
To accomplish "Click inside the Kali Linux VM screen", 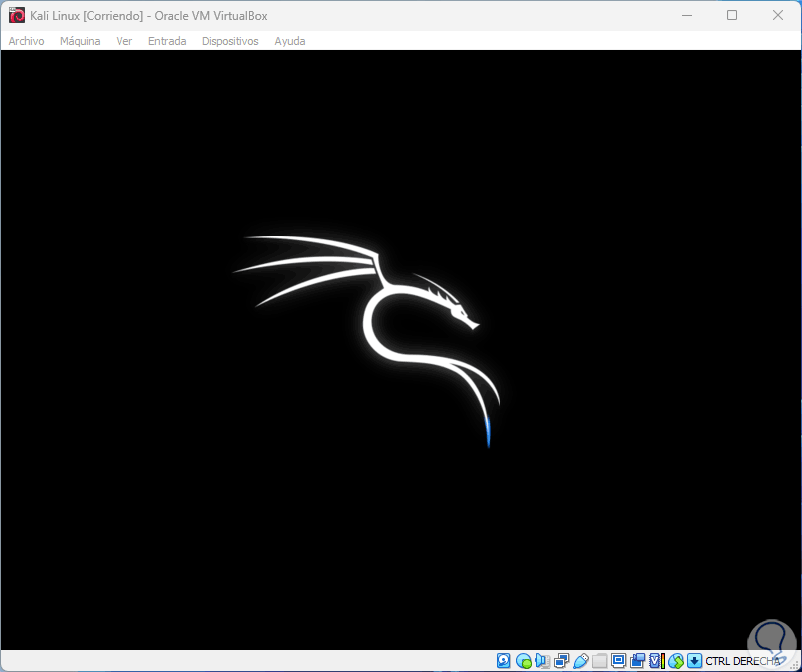I will 401,350.
